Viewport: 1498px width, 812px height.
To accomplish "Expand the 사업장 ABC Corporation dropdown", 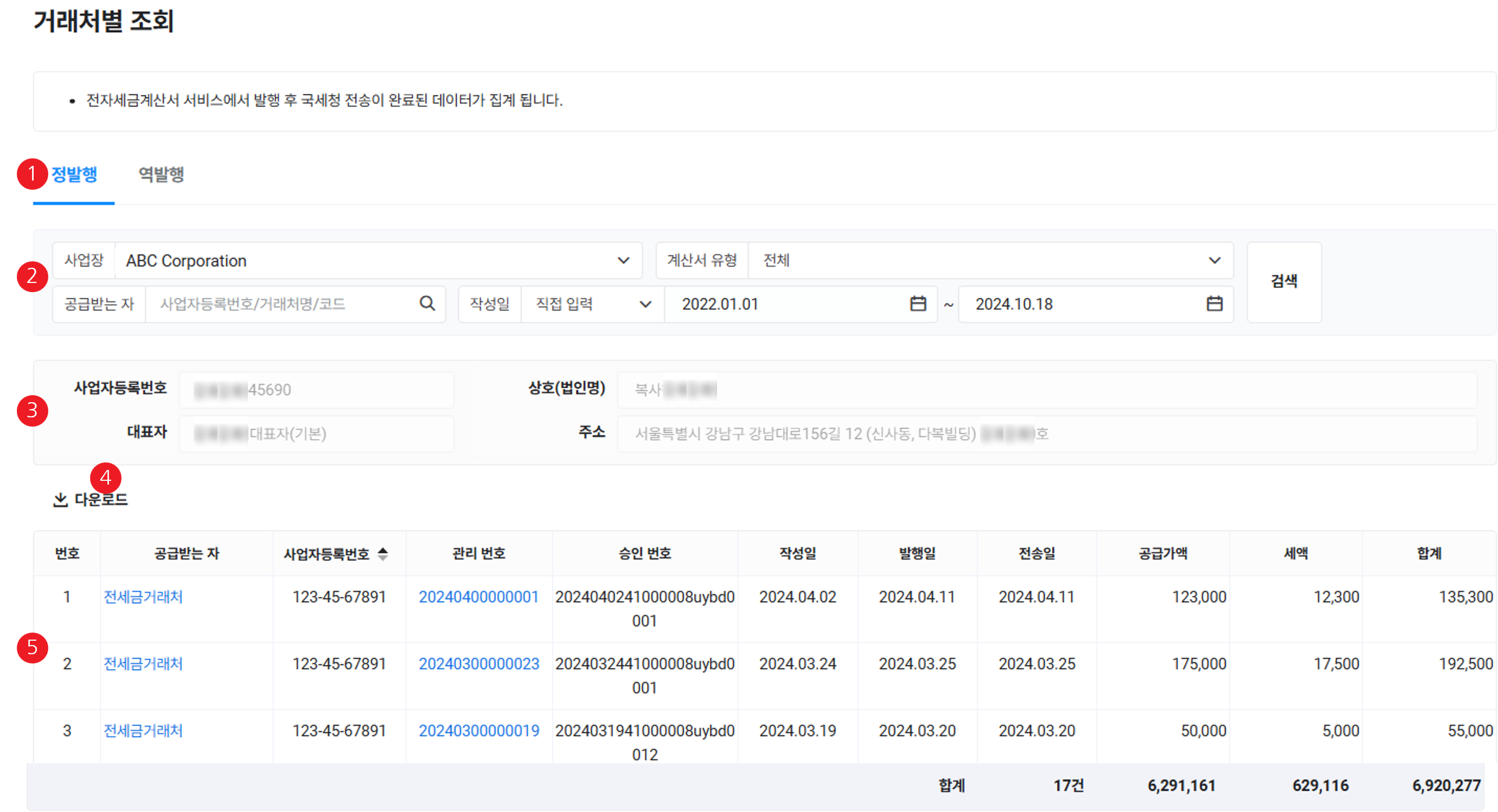I will pos(623,260).
